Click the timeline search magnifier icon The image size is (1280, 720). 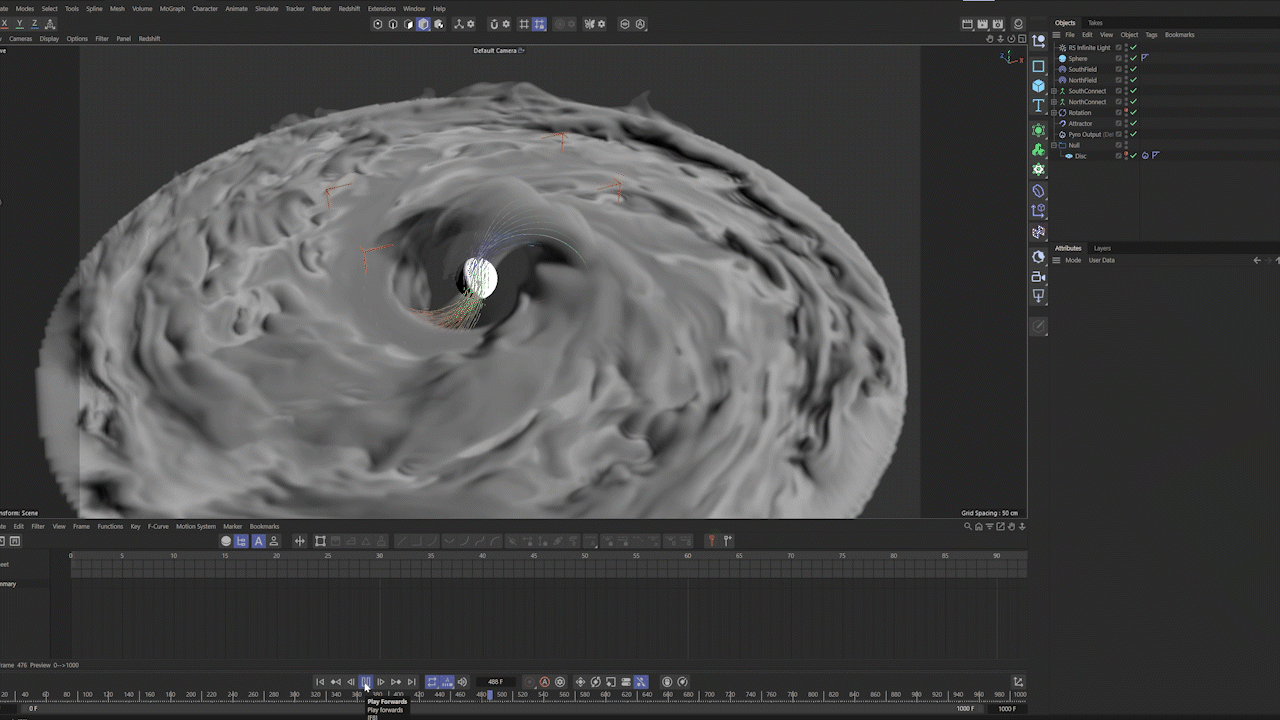pyautogui.click(x=967, y=526)
